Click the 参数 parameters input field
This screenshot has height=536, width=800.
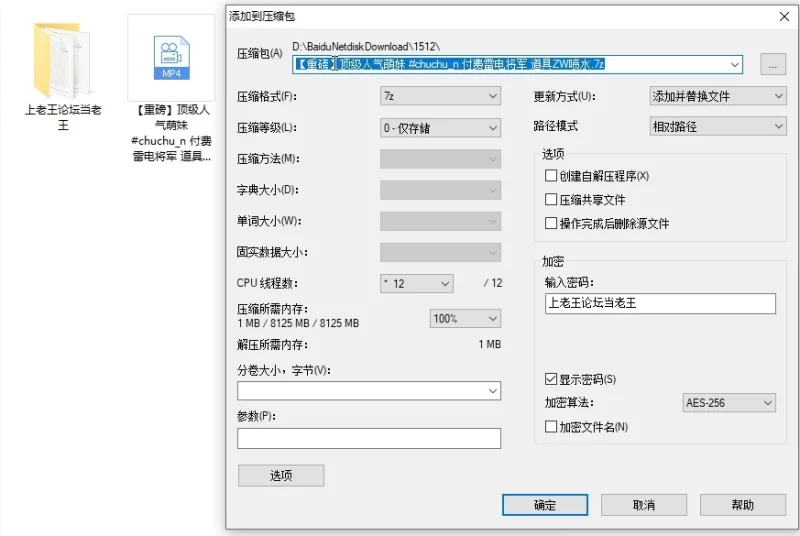point(369,439)
